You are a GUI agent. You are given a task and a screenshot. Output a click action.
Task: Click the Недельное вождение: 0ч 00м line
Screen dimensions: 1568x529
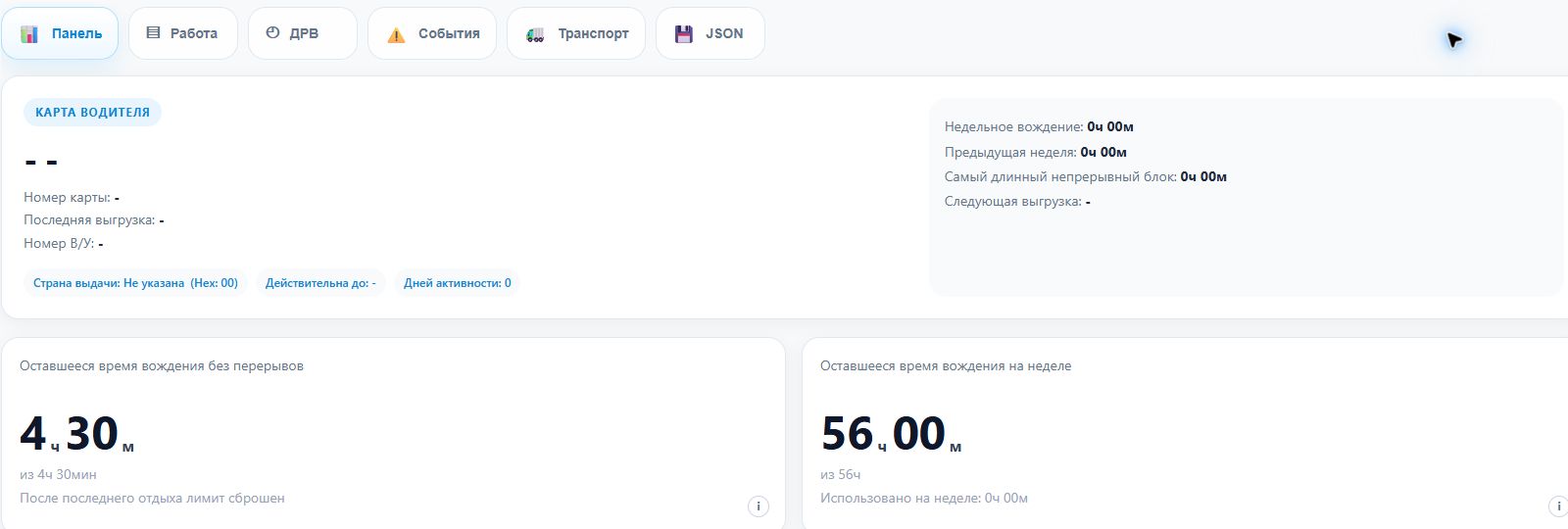[1039, 126]
